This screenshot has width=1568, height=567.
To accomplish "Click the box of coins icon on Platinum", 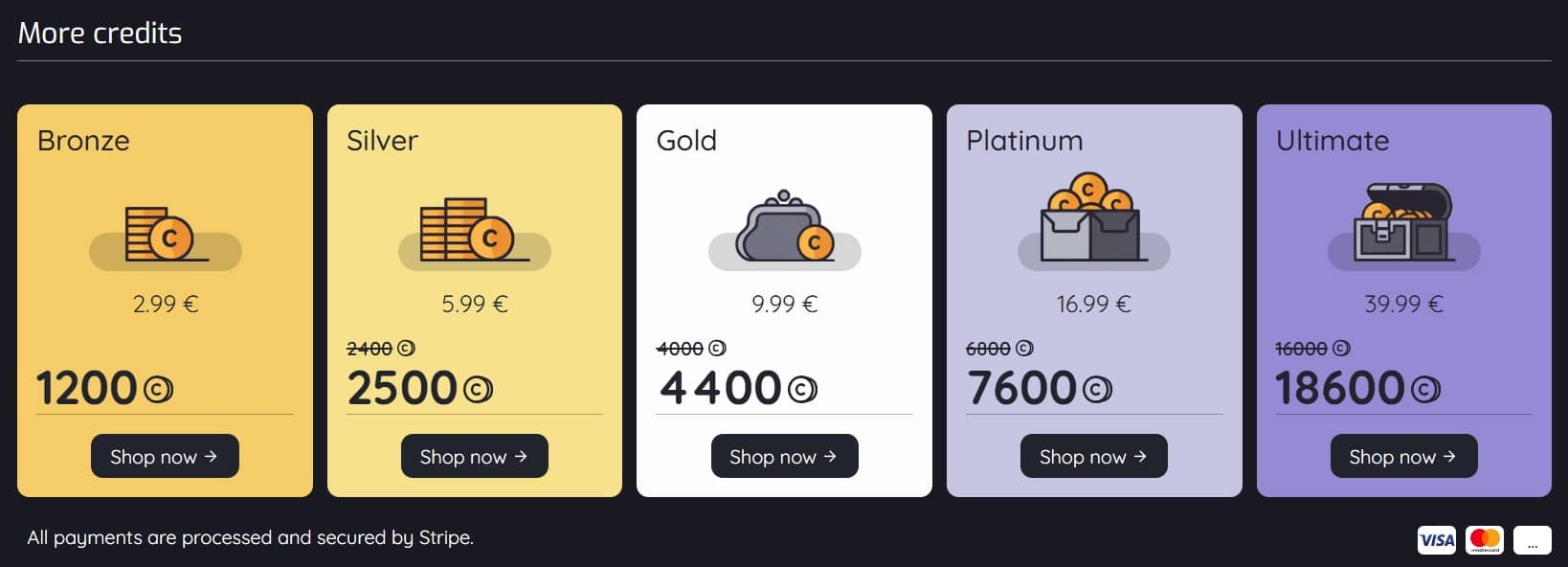I will (1091, 220).
